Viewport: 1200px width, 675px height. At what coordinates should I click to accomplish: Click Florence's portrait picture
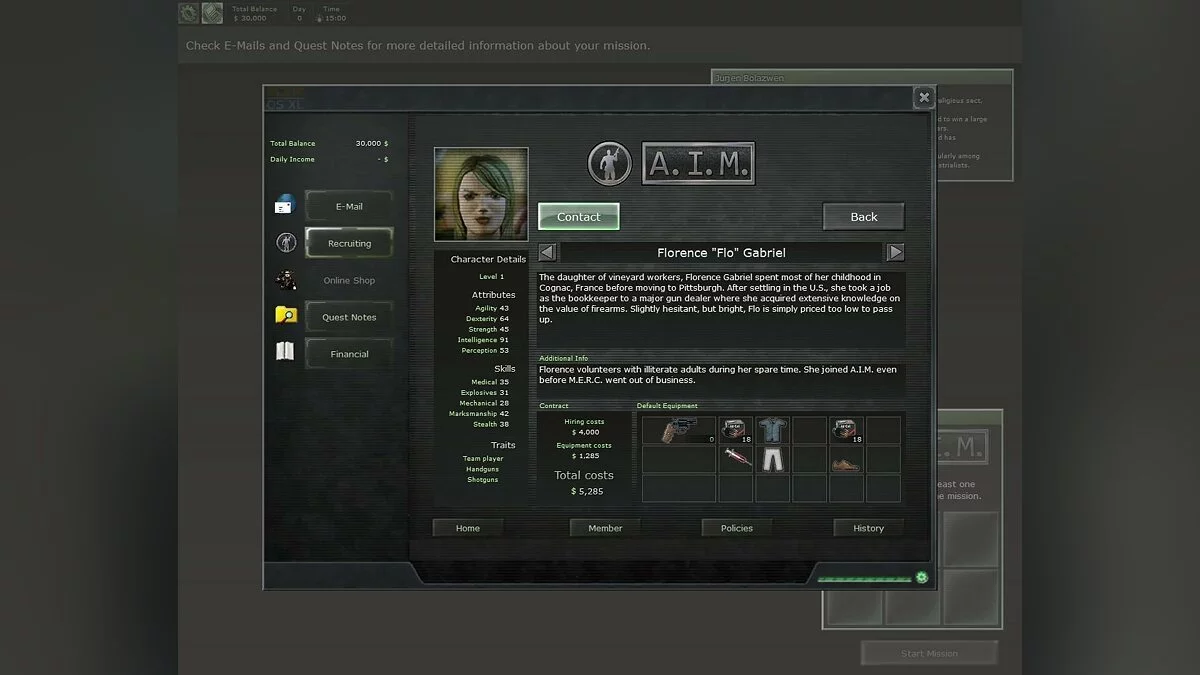click(x=481, y=195)
